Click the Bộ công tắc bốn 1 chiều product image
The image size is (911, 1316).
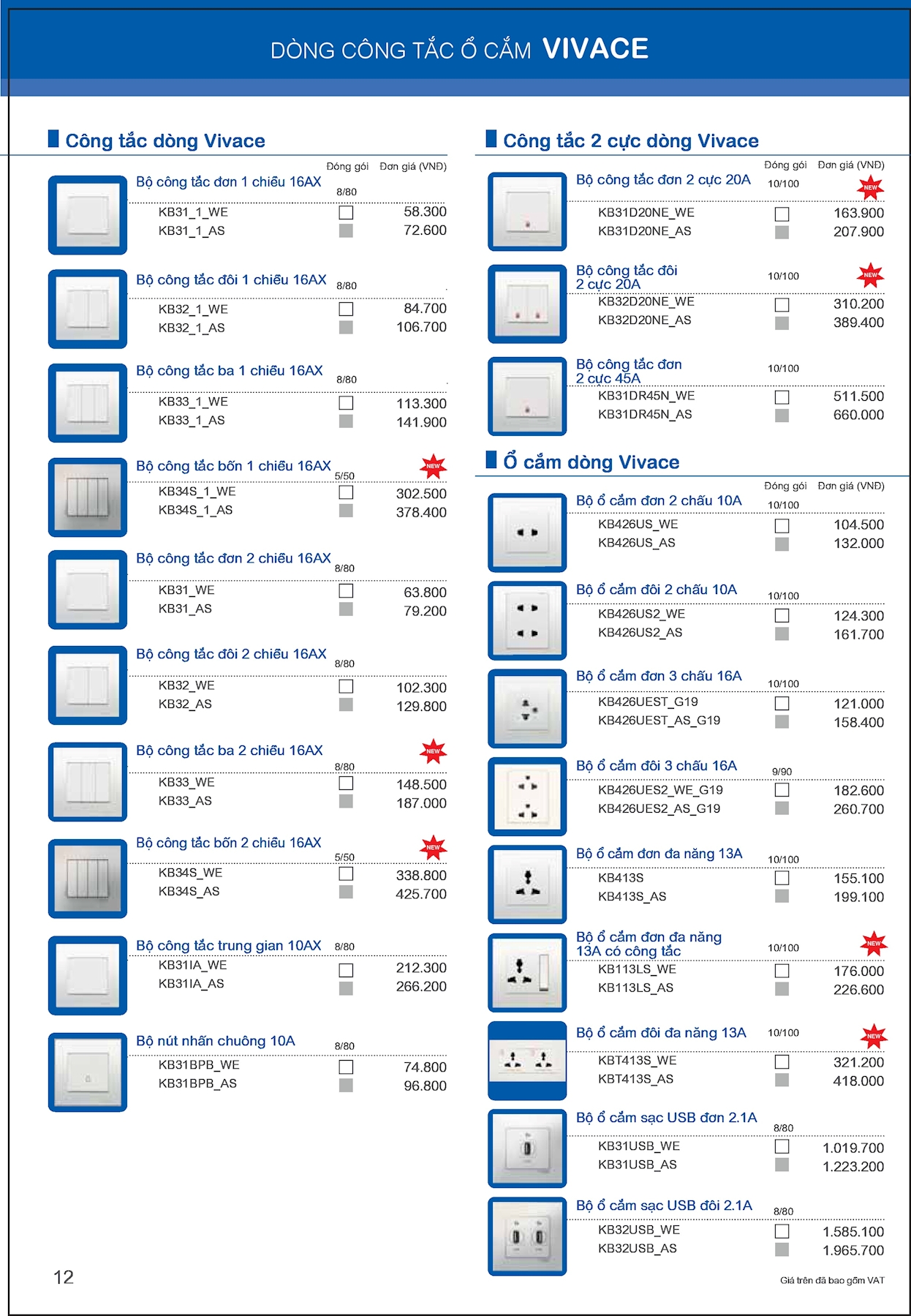[x=88, y=497]
